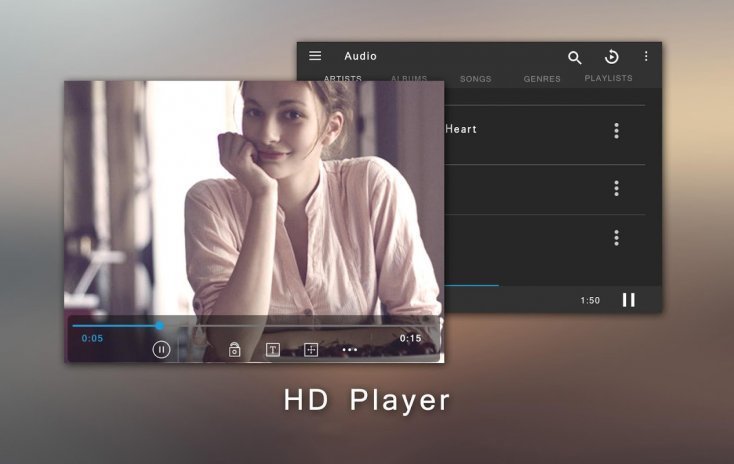The height and width of the screenshot is (464, 734).
Task: Open options menu for the second list row
Action: (617, 188)
